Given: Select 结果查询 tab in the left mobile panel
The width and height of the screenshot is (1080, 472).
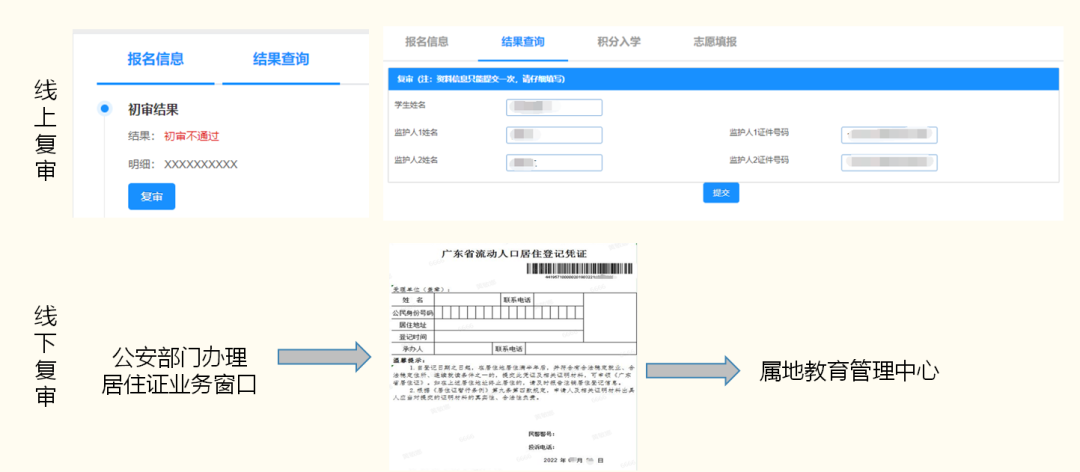Looking at the screenshot, I should 281,59.
